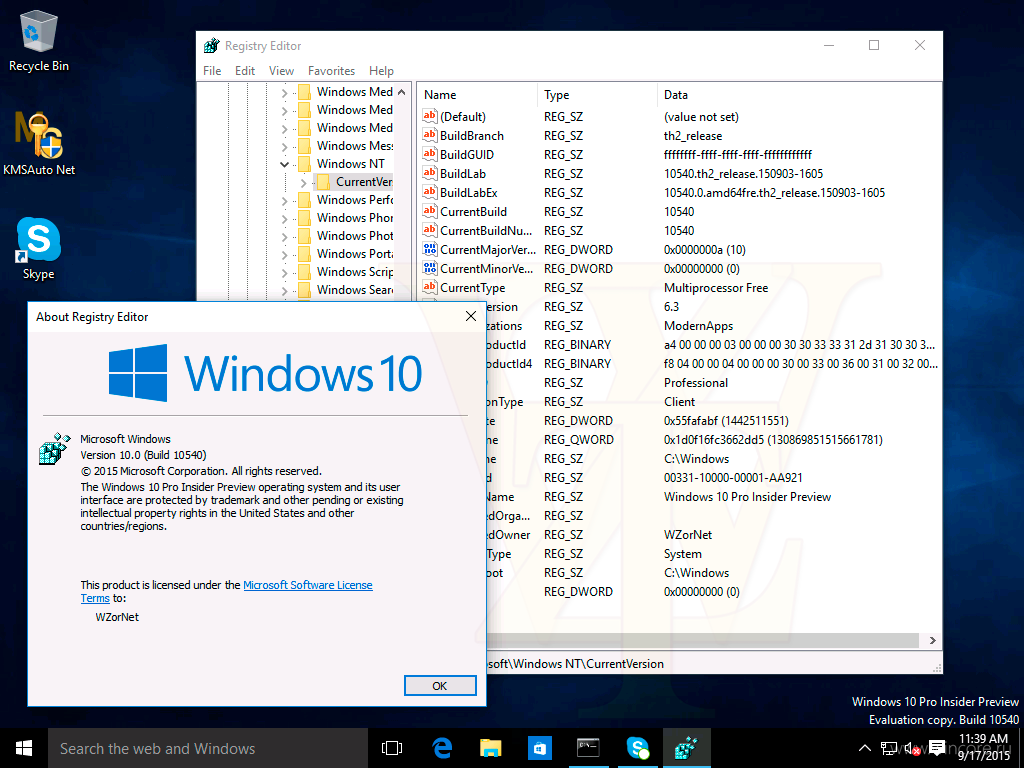Open the File menu
The width and height of the screenshot is (1024, 768).
point(212,71)
